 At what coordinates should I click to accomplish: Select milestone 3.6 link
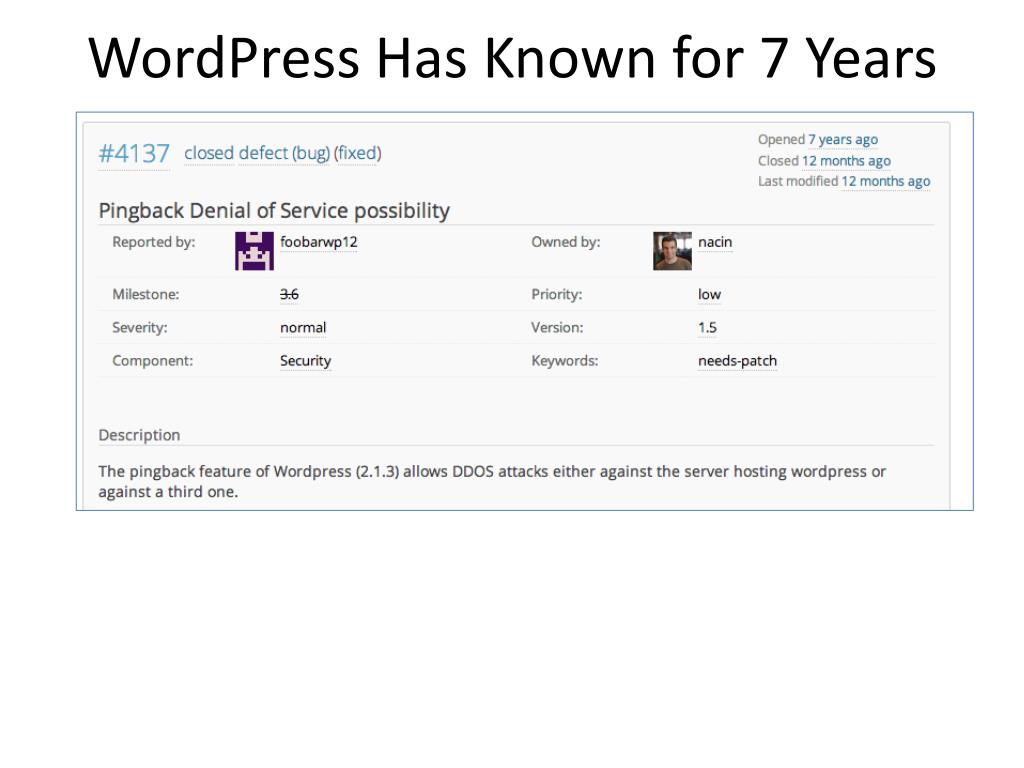(289, 295)
